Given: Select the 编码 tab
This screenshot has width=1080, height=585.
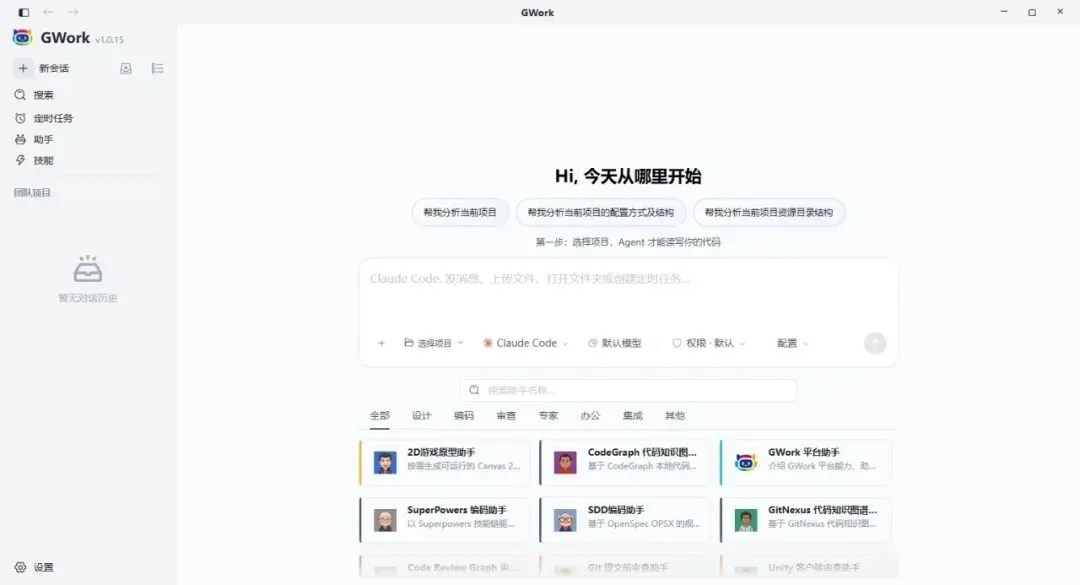Looking at the screenshot, I should [464, 415].
